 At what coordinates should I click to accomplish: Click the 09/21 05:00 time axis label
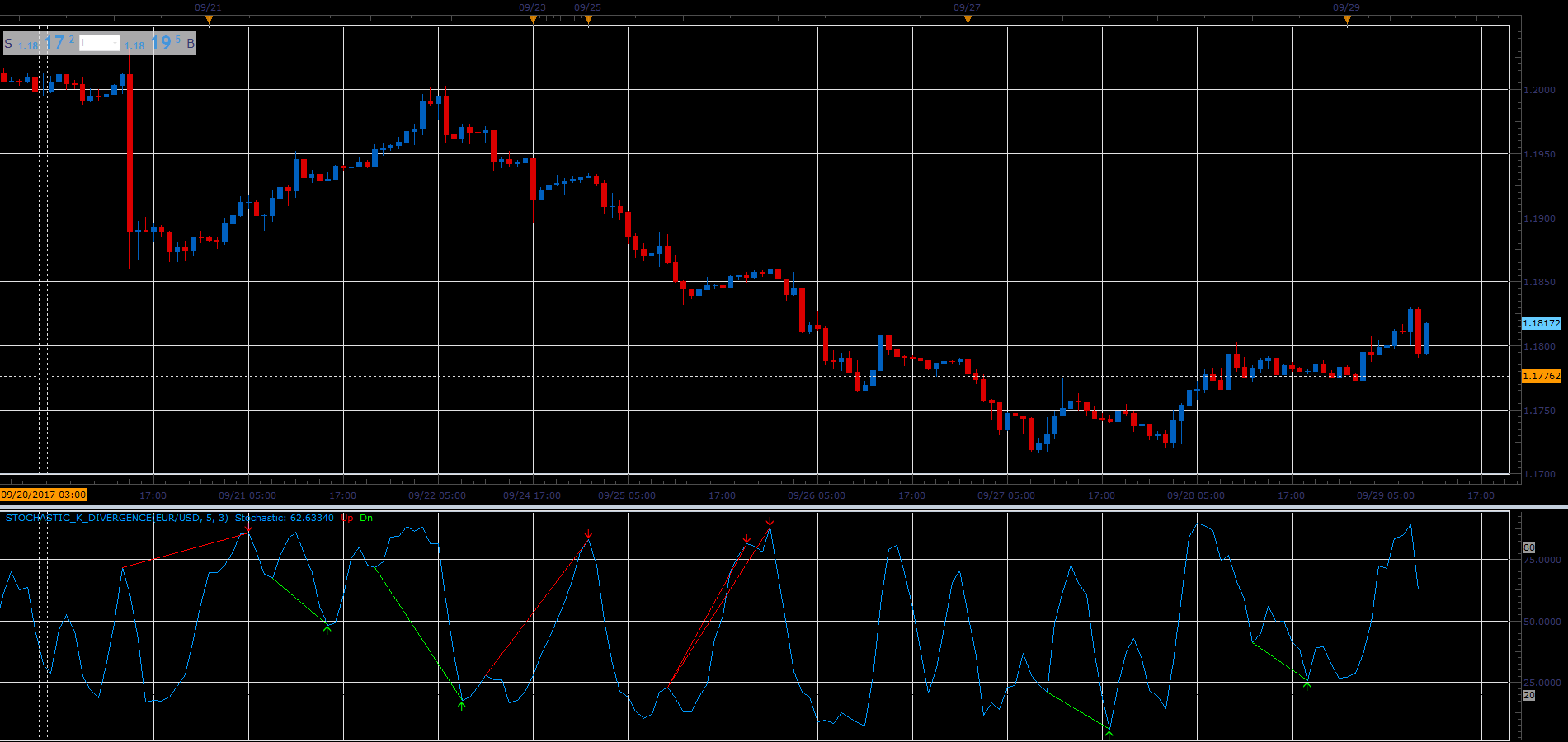(x=247, y=495)
